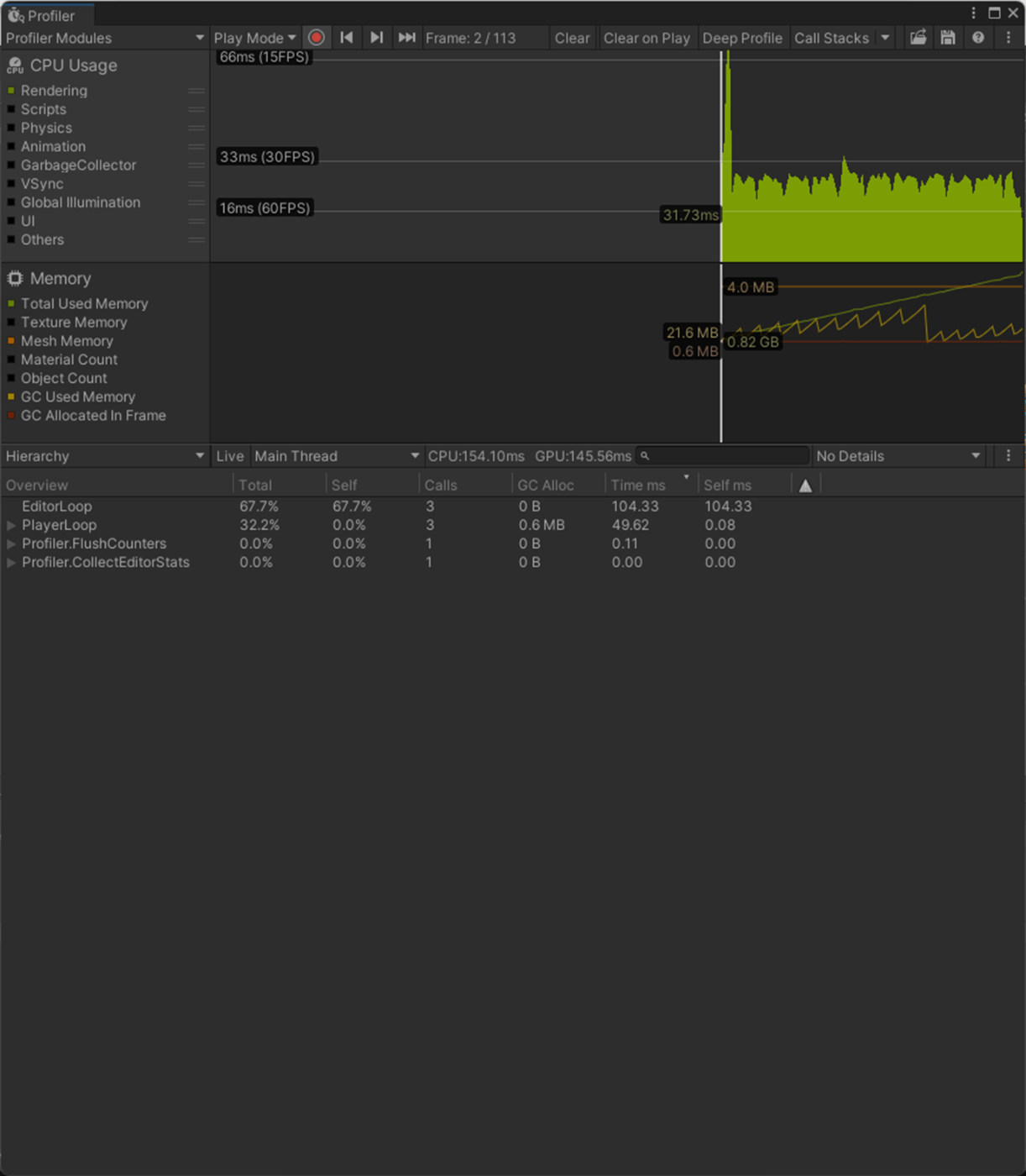Toggle the Physics chart category
This screenshot has width=1026, height=1176.
point(11,128)
